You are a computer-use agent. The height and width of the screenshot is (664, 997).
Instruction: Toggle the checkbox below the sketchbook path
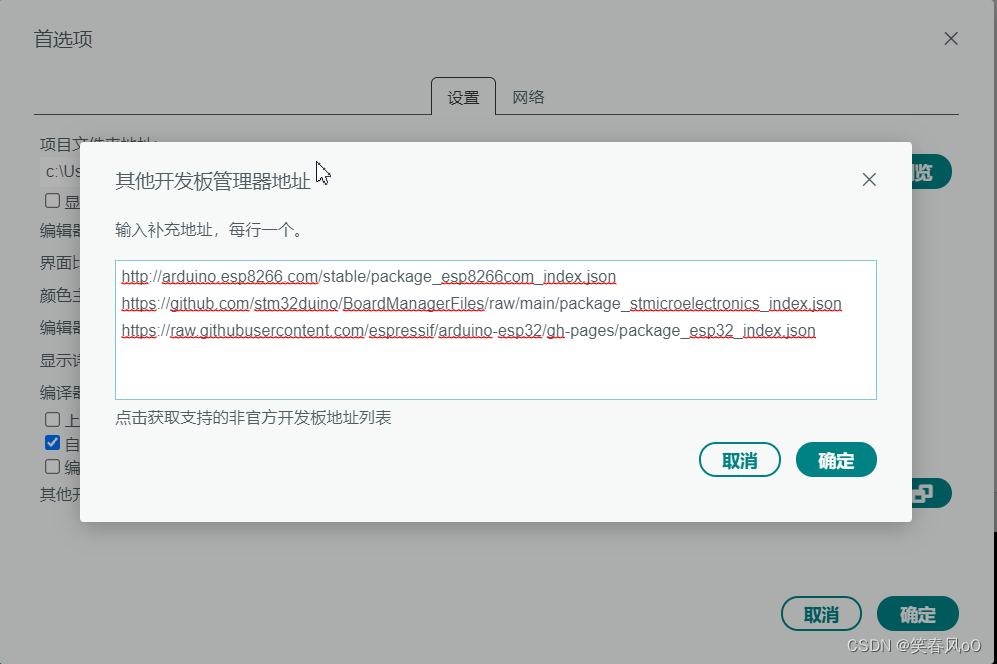pyautogui.click(x=53, y=201)
